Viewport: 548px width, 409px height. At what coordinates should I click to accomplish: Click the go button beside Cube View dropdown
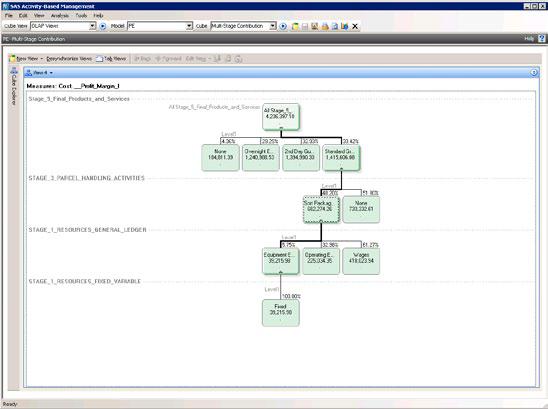point(103,26)
